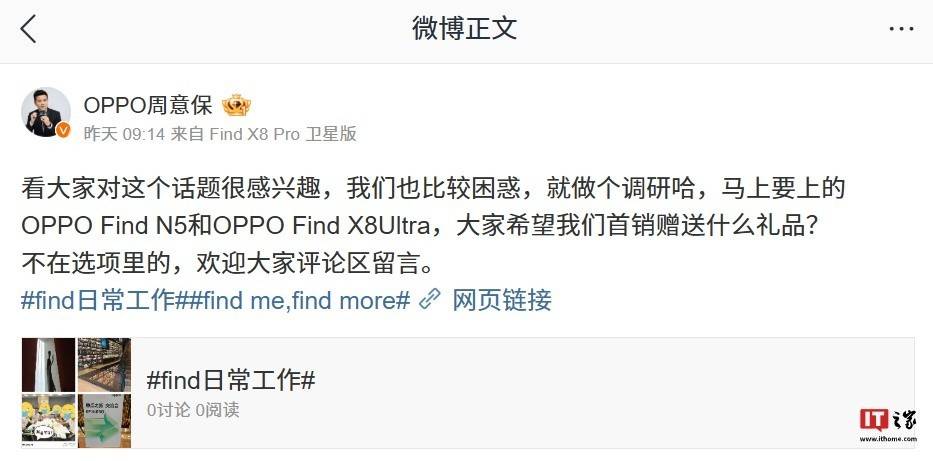
Task: Tap the 微博正文 page title
Action: [x=465, y=29]
